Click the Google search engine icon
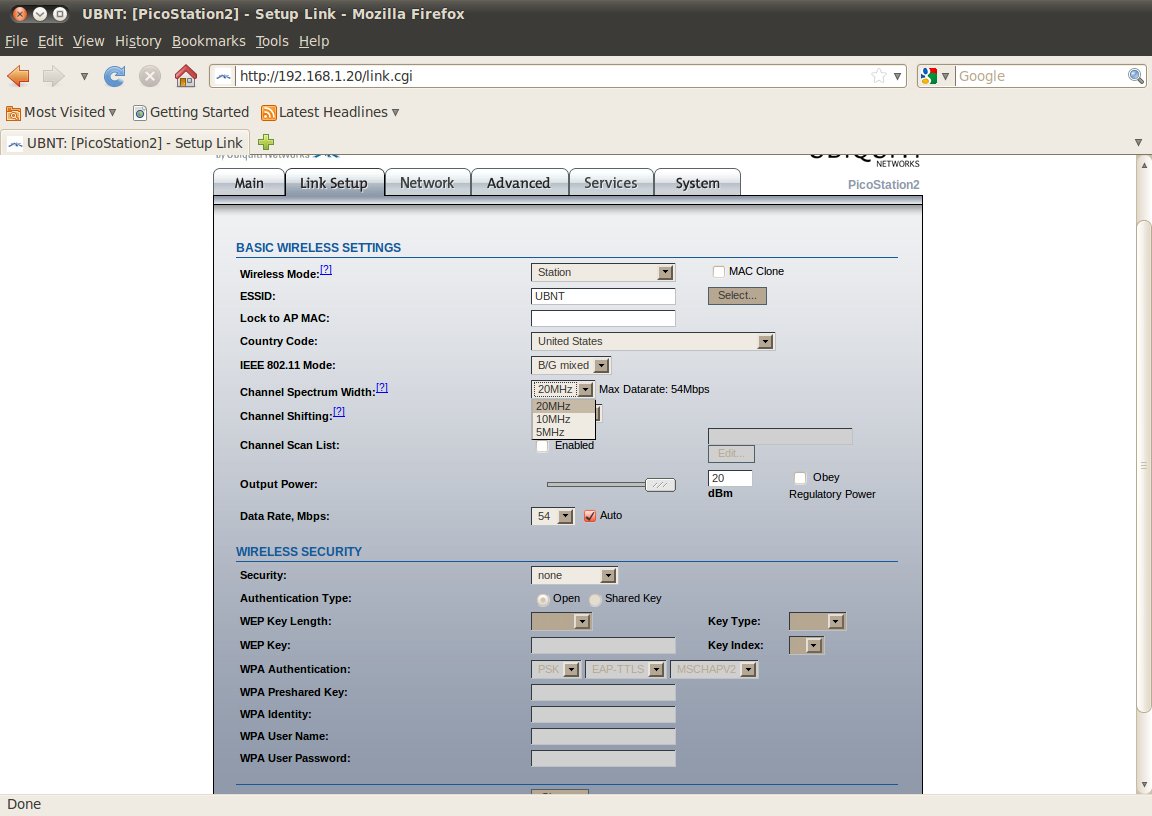This screenshot has width=1152, height=816. pos(929,76)
